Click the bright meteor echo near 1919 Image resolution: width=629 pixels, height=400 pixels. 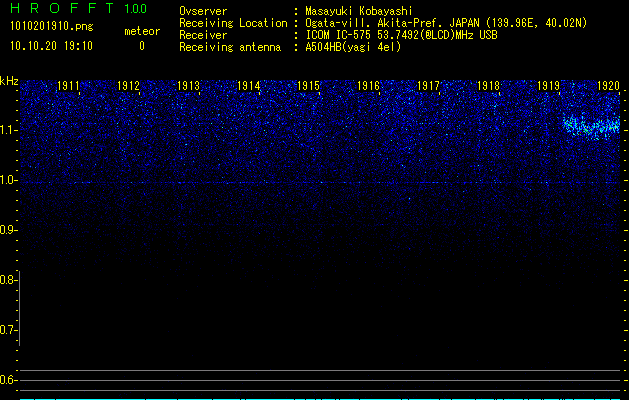(x=590, y=127)
